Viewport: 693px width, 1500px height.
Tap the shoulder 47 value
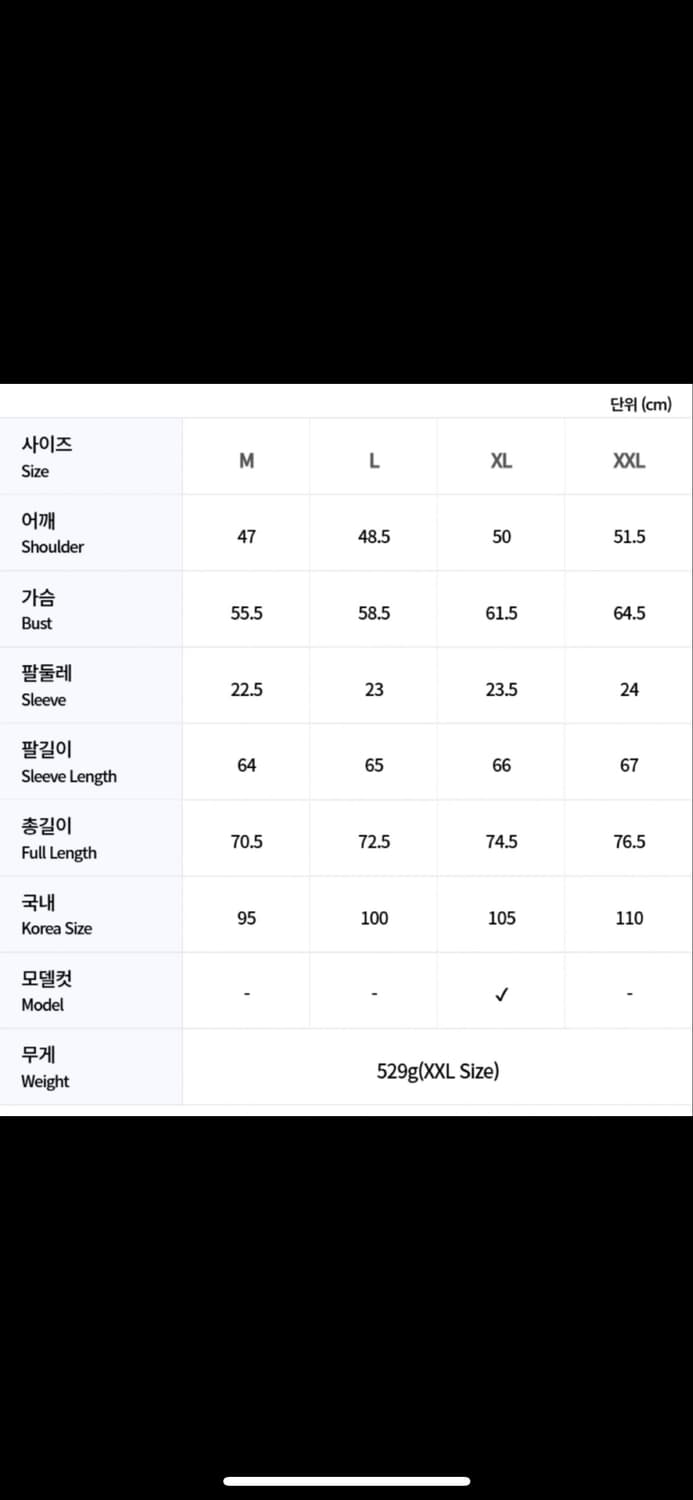pos(247,537)
